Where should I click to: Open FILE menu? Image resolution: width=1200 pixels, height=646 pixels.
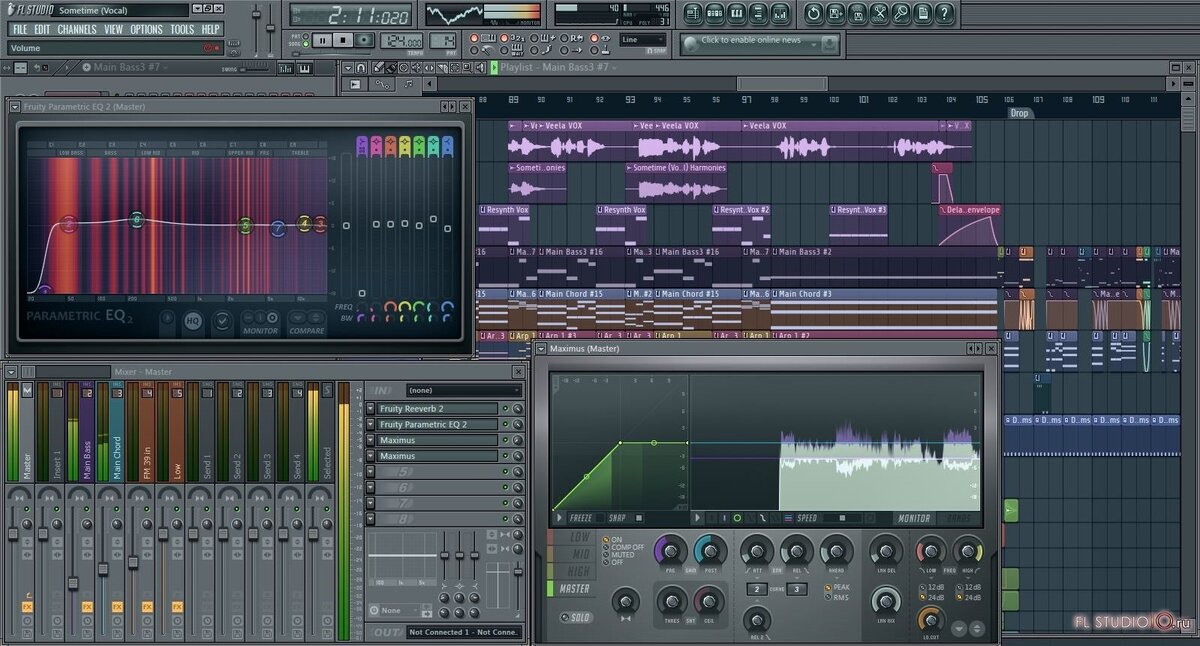pos(20,29)
